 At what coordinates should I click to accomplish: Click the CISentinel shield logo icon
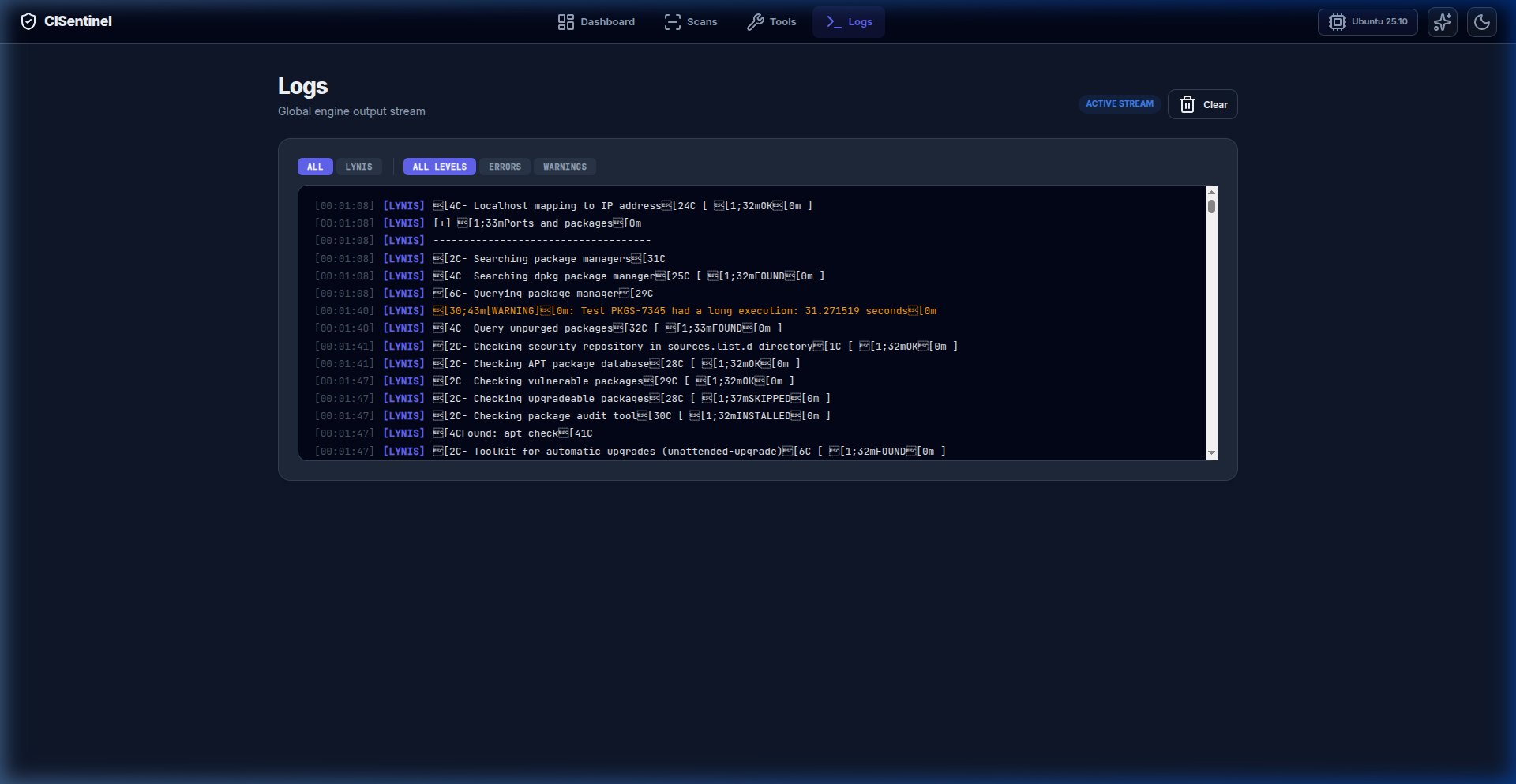28,21
